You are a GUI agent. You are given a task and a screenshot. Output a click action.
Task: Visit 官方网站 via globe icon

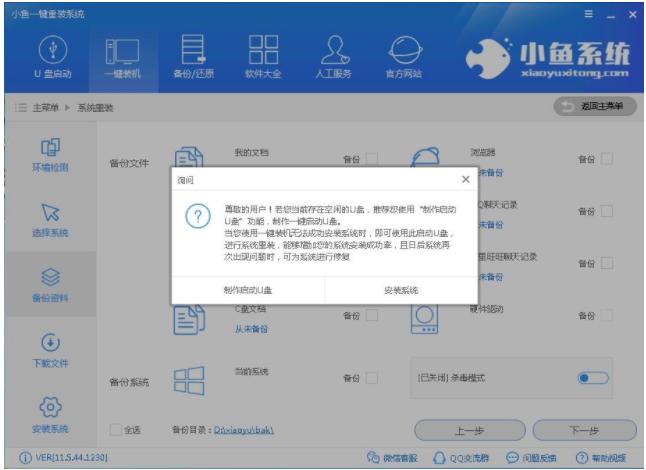click(404, 50)
